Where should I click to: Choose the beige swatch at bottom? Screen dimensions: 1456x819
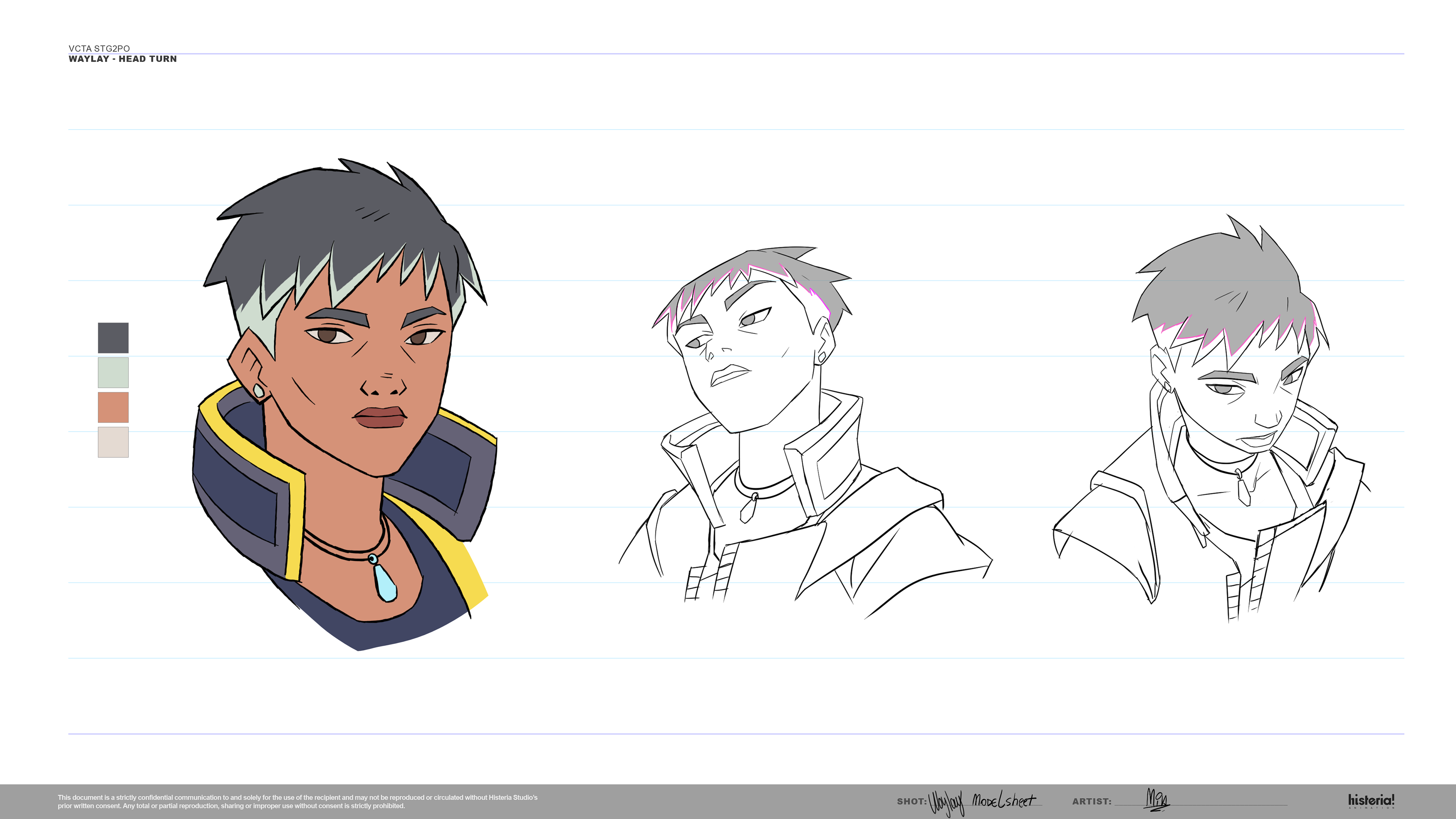[113, 442]
